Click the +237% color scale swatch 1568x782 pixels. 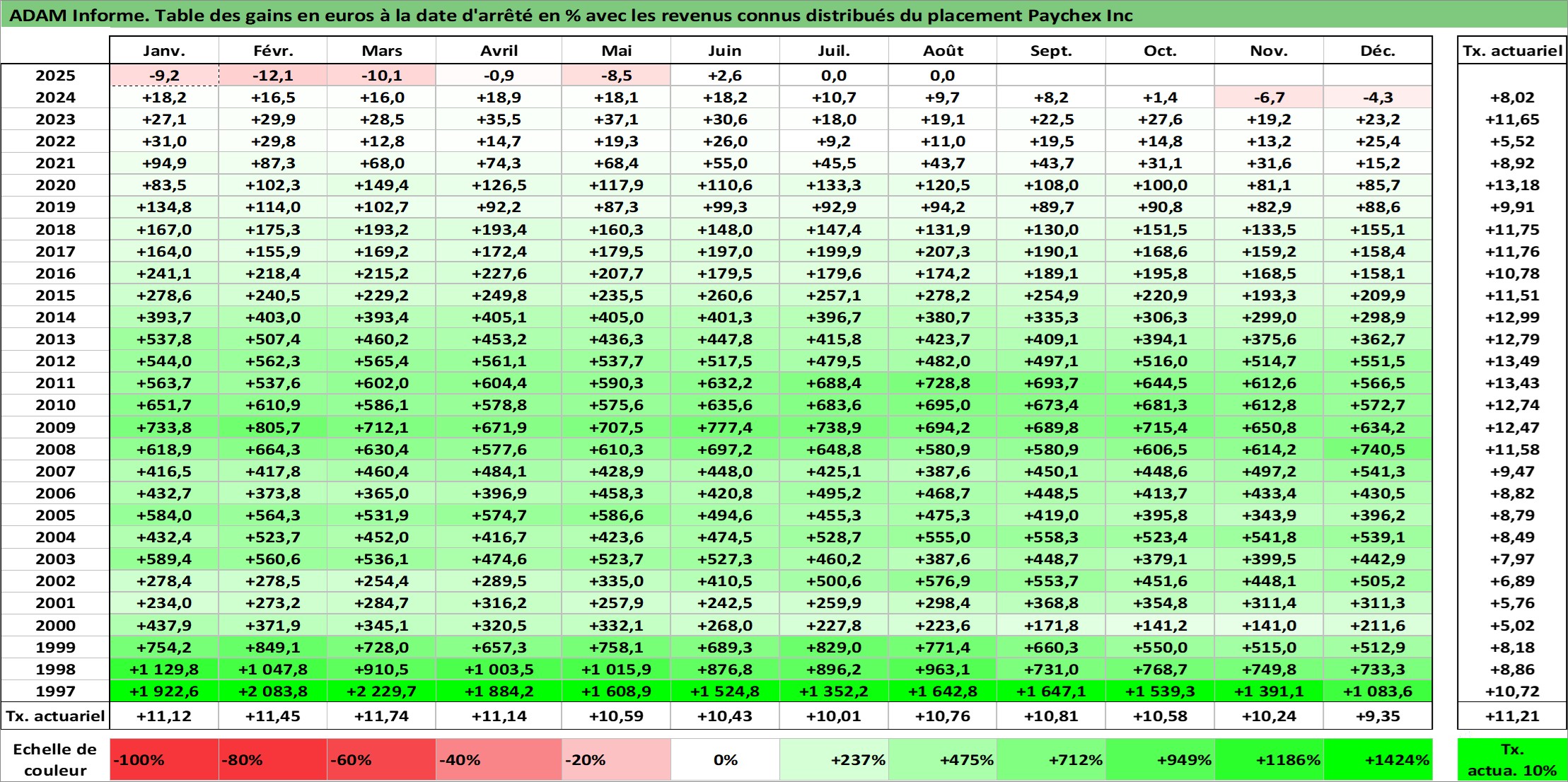coord(834,759)
